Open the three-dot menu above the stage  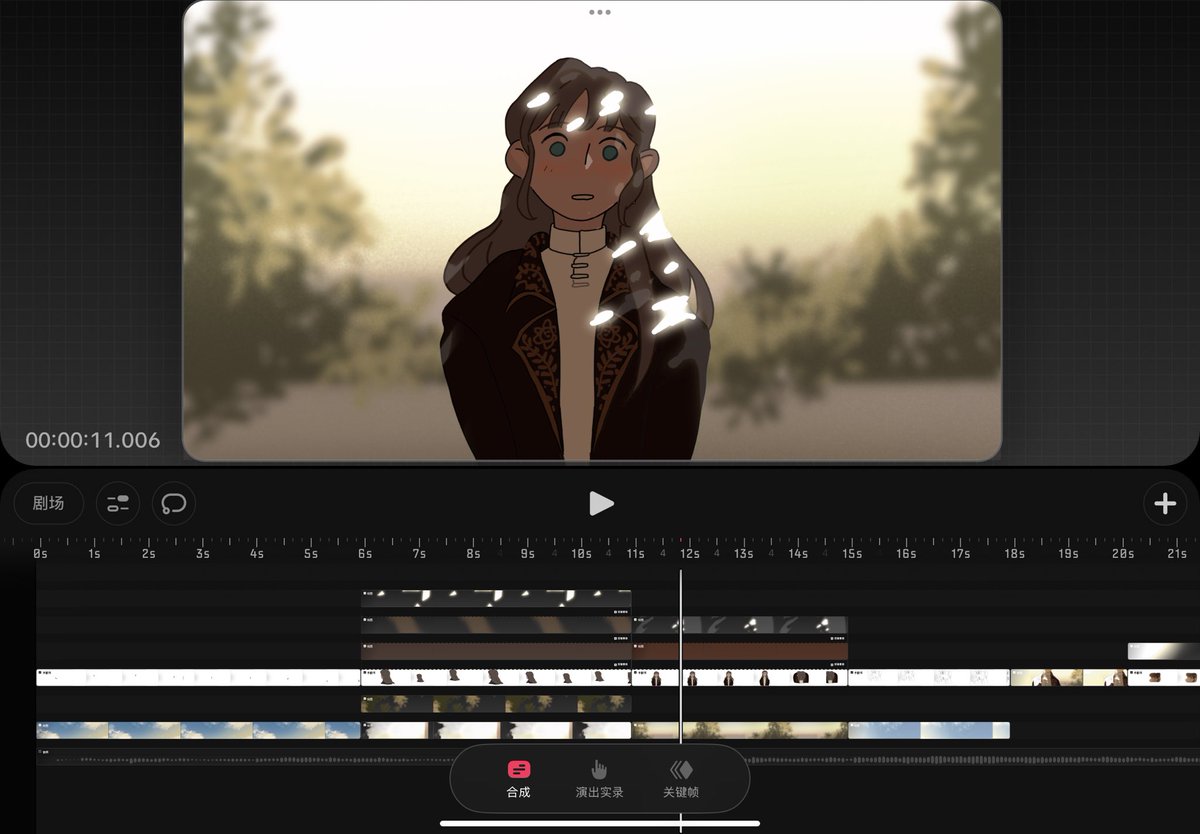pyautogui.click(x=600, y=13)
